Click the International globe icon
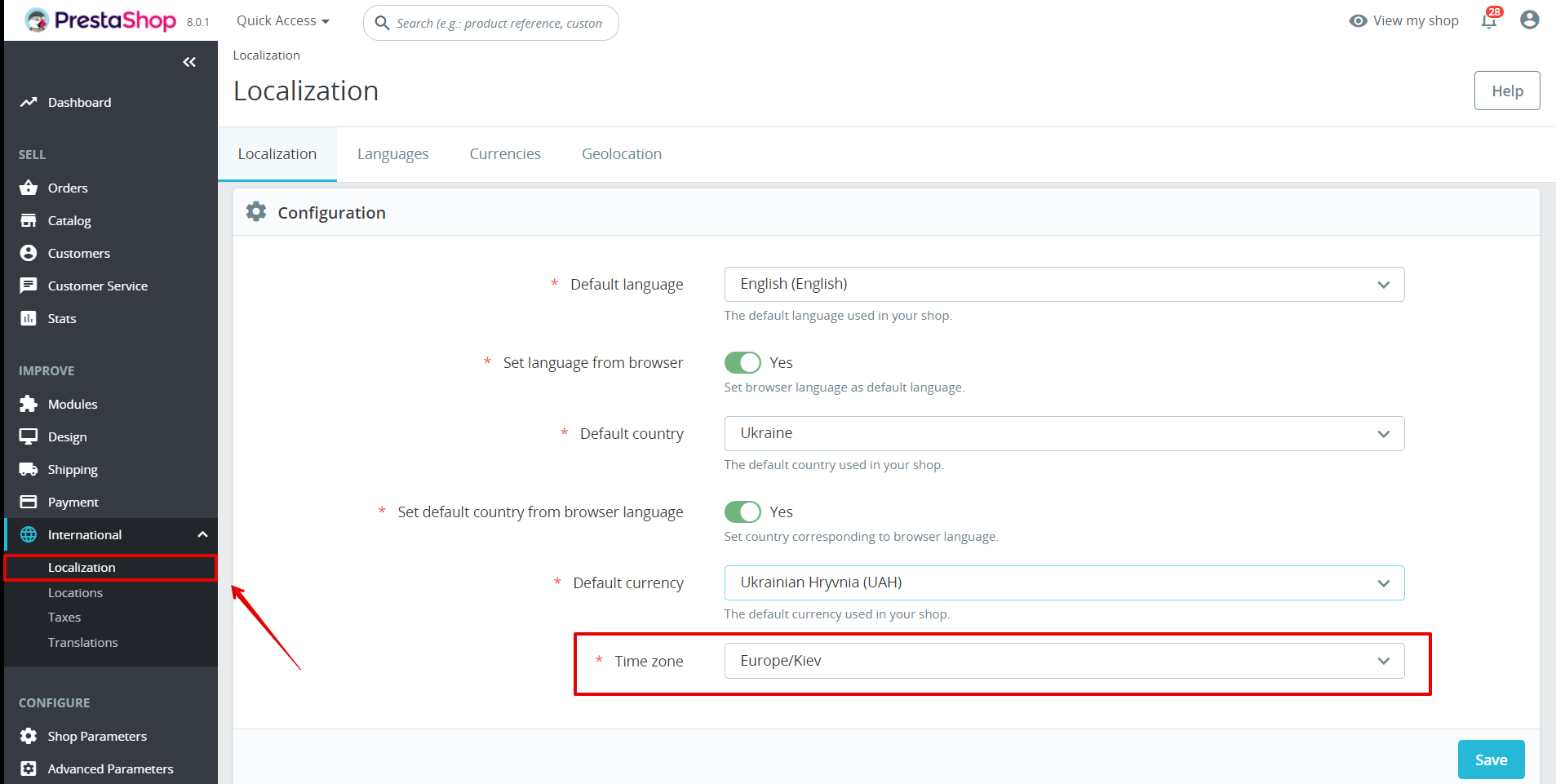 click(x=29, y=534)
